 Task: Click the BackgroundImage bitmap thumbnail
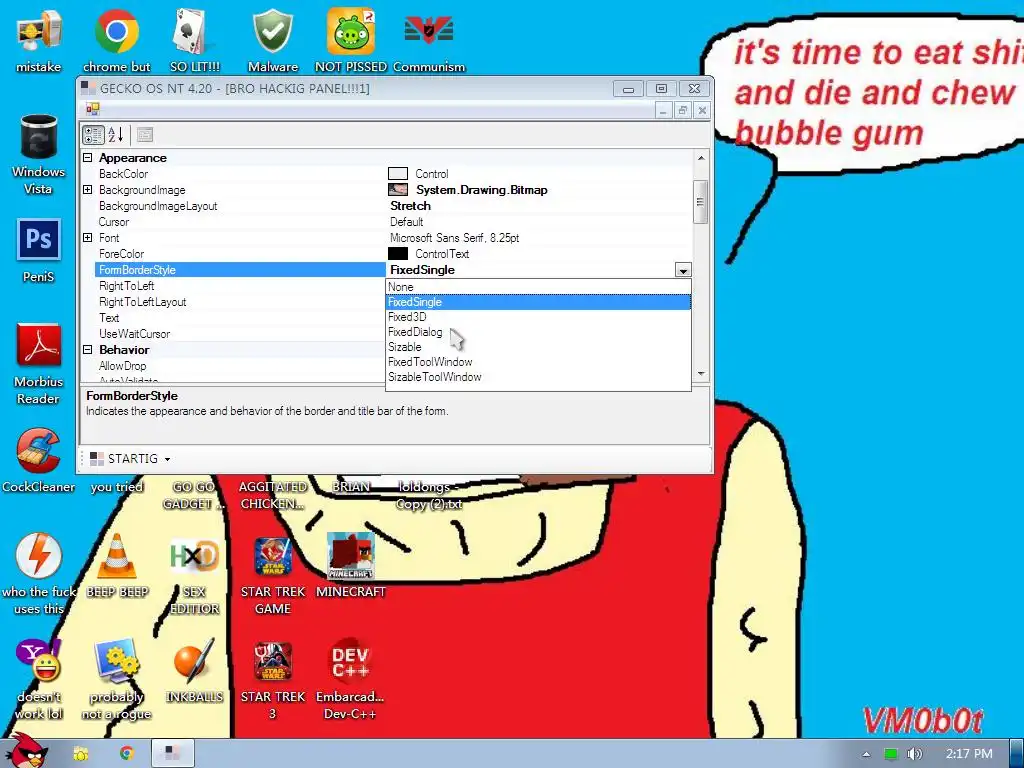click(398, 189)
